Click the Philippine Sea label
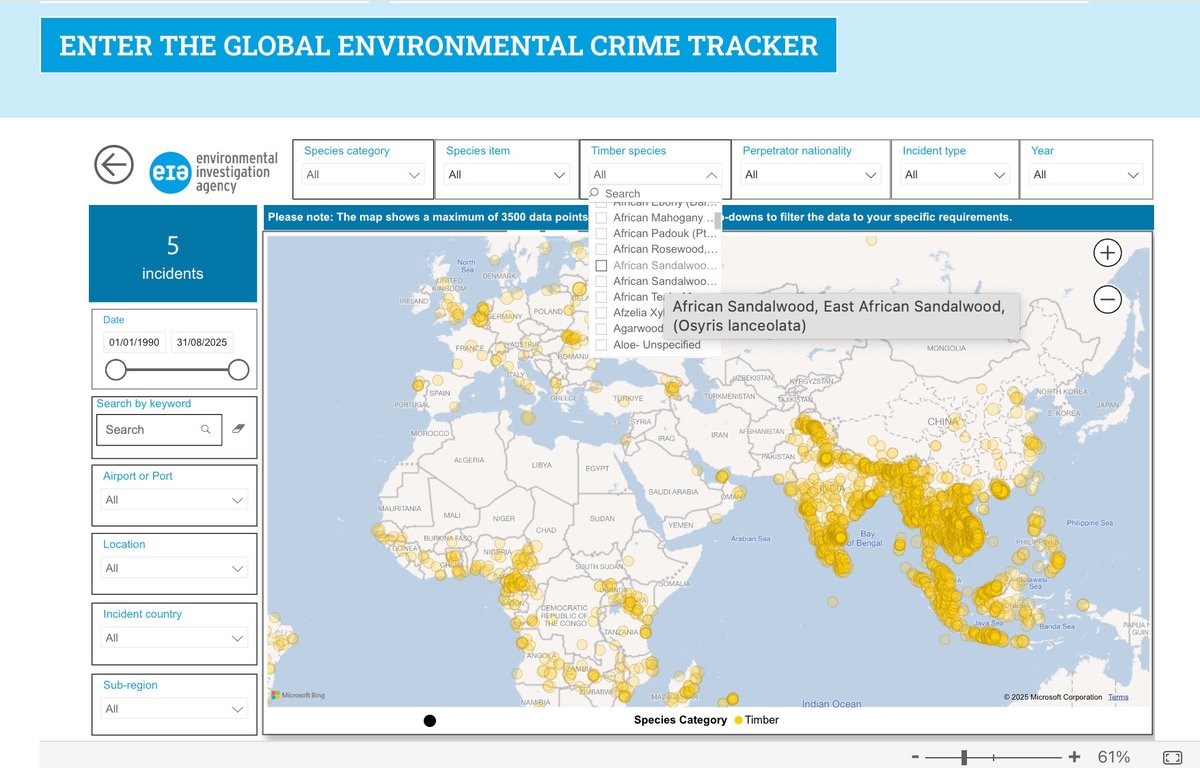1200x768 pixels. pyautogui.click(x=1089, y=522)
